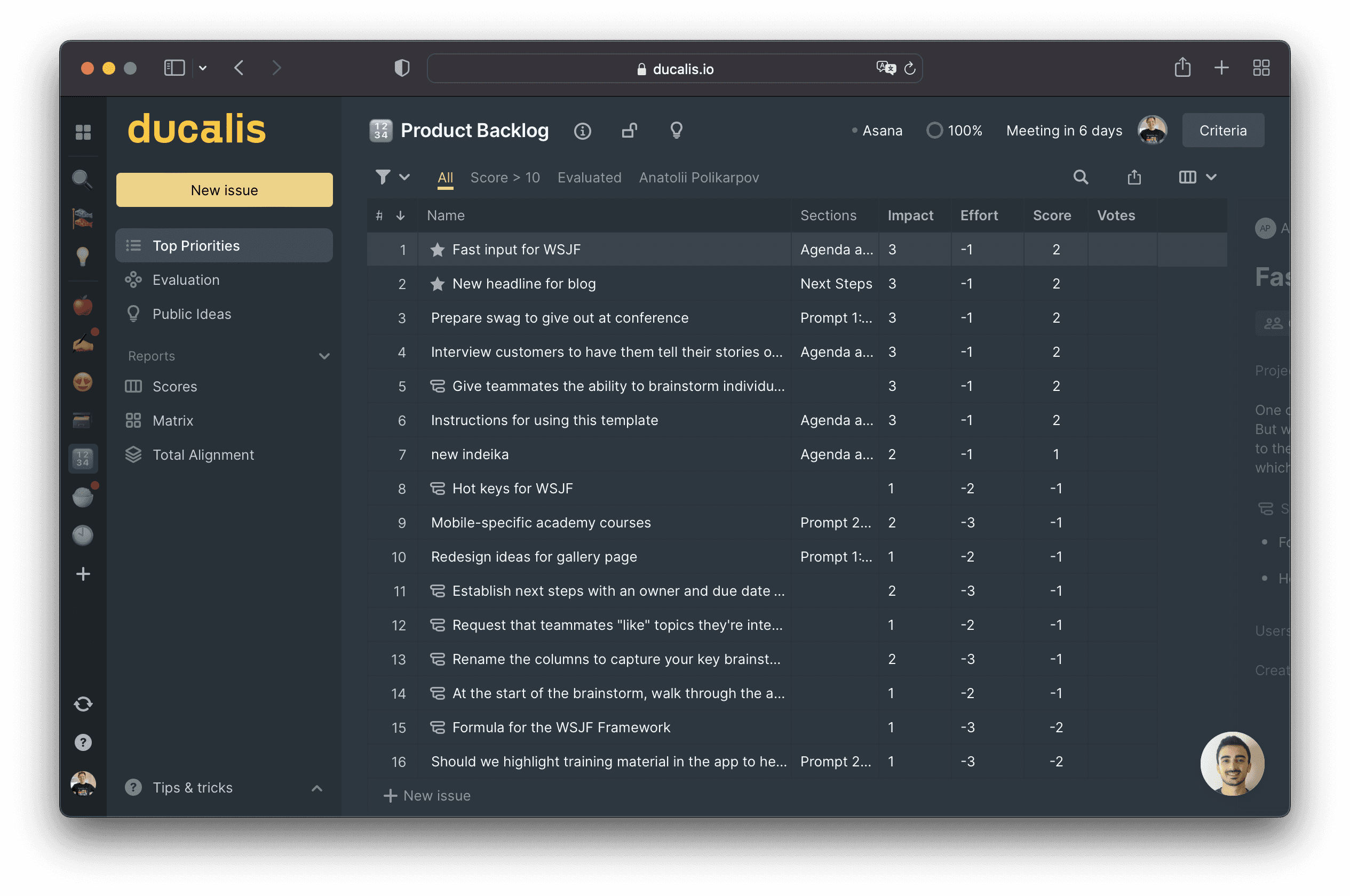
Task: Open the magnifying glass workspace in left rail
Action: pos(83,179)
